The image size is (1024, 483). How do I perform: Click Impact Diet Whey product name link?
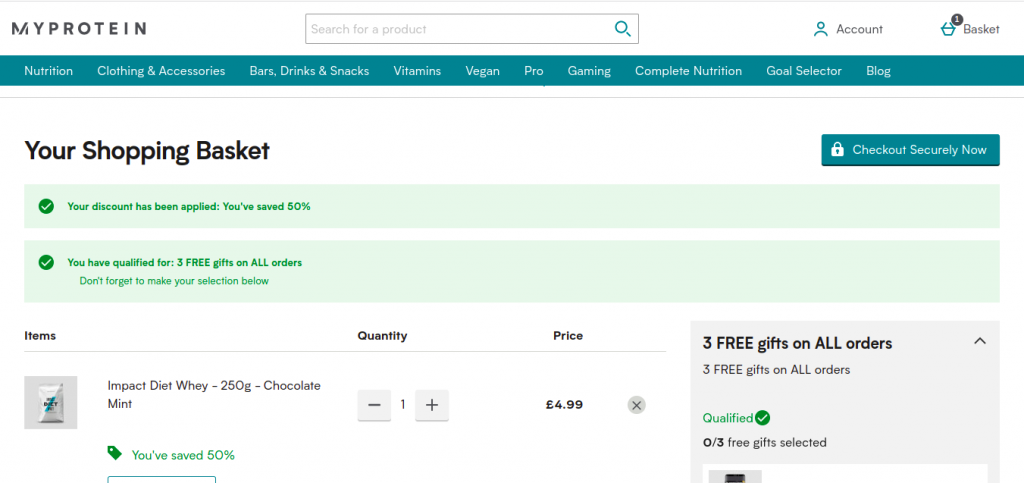point(214,394)
